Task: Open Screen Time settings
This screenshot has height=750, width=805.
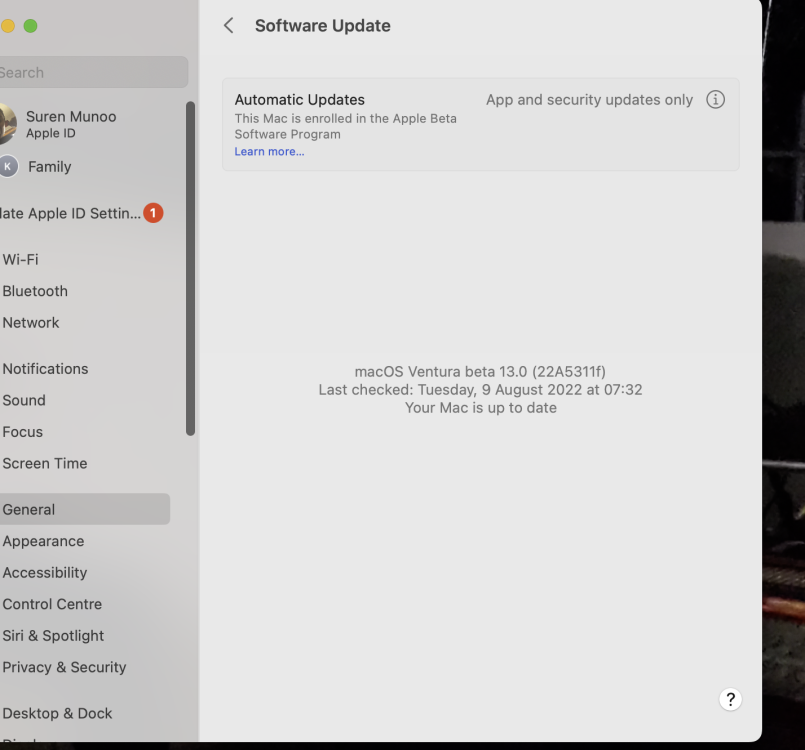Action: [x=85, y=463]
